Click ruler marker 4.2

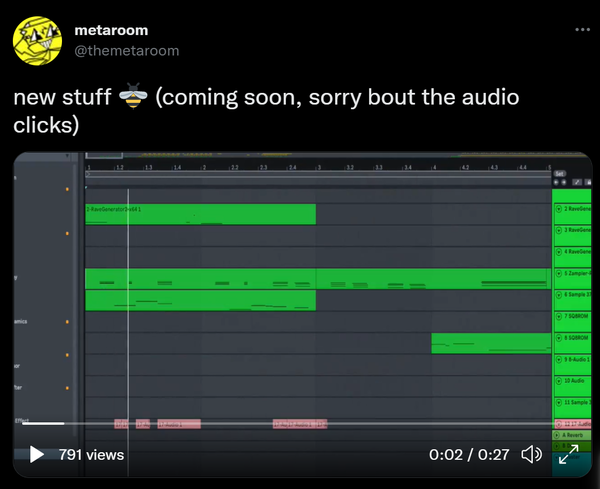click(x=464, y=168)
